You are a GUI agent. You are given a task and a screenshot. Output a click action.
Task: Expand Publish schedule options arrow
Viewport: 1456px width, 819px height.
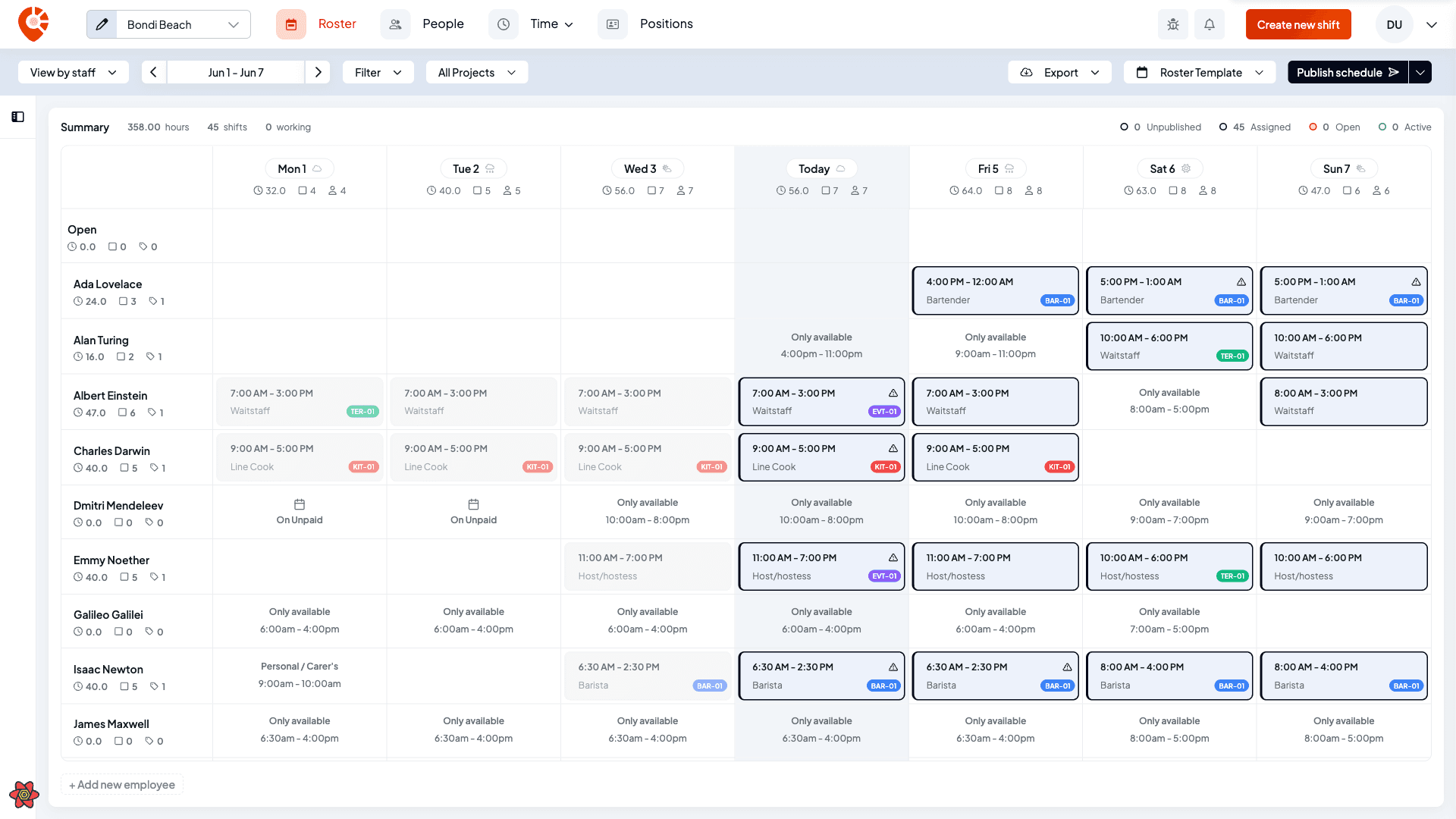pyautogui.click(x=1420, y=72)
